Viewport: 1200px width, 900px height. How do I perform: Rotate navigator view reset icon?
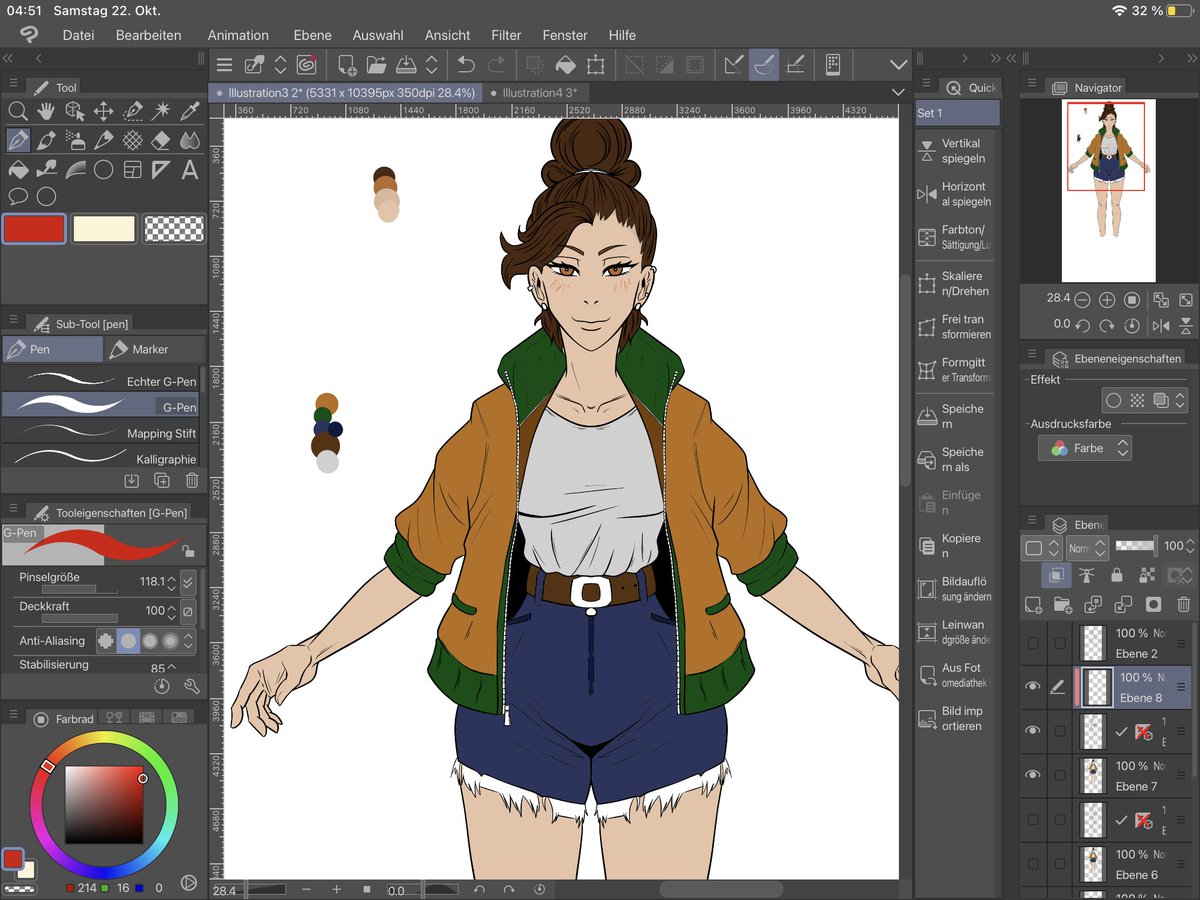pos(1131,325)
